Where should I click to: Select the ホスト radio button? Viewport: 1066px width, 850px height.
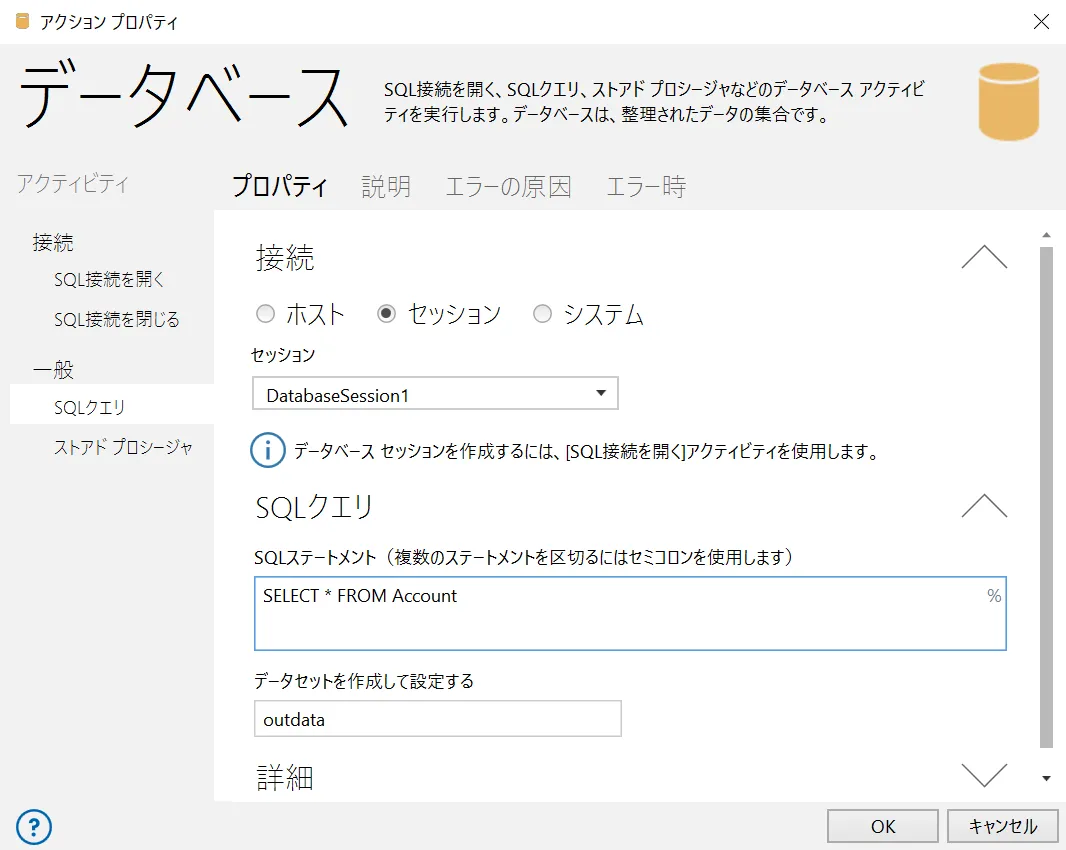pyautogui.click(x=265, y=315)
